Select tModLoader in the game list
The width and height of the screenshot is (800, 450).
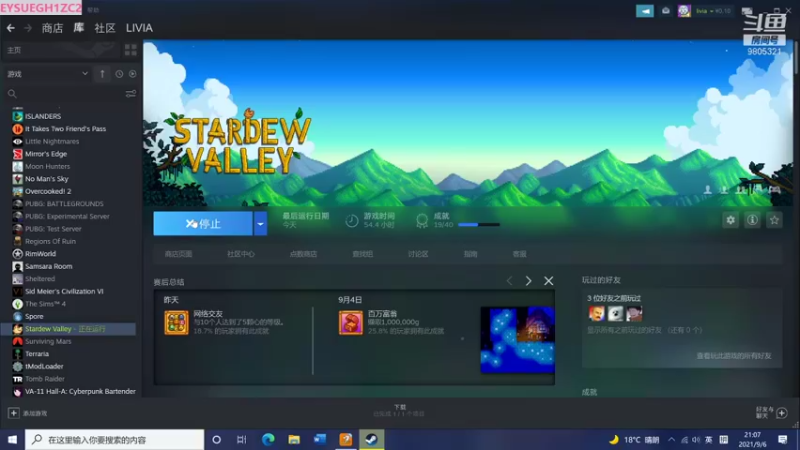click(44, 366)
